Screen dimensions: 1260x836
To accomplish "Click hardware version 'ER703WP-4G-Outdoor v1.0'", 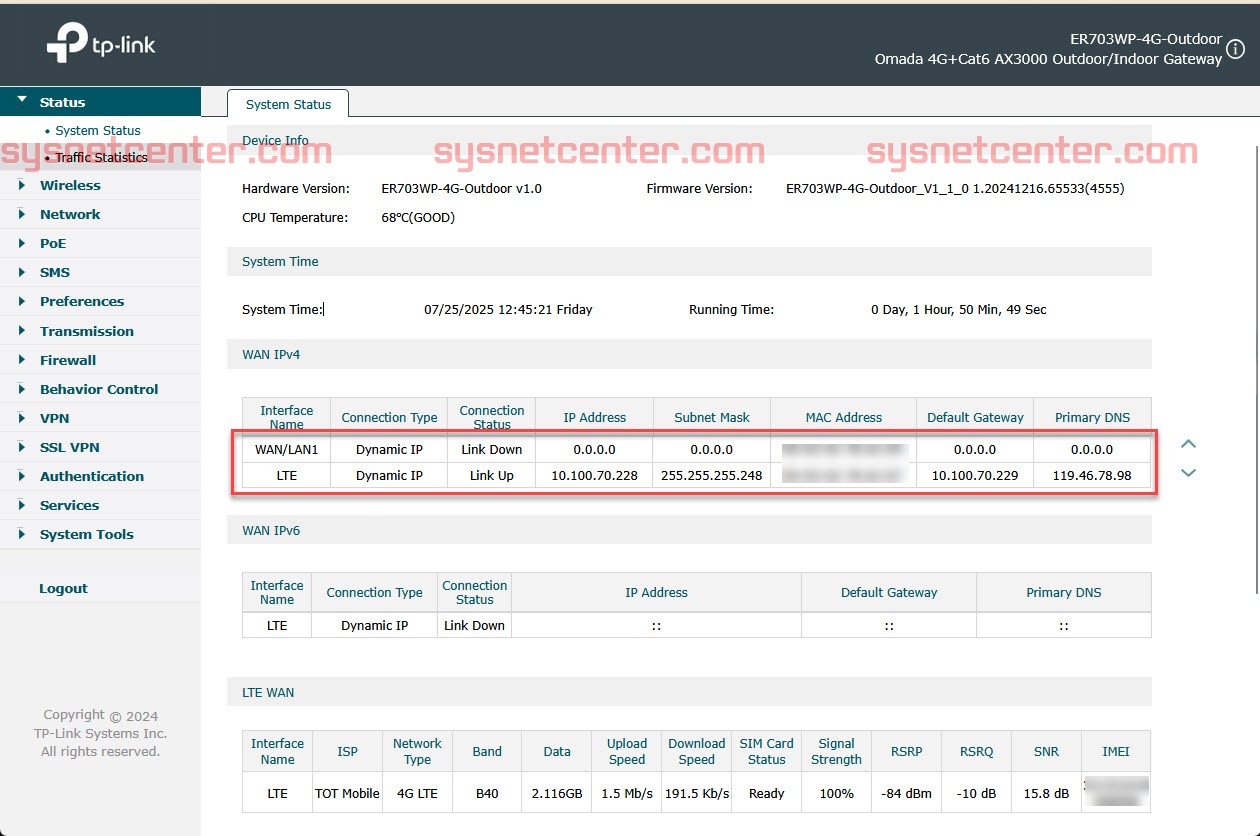I will tap(462, 188).
